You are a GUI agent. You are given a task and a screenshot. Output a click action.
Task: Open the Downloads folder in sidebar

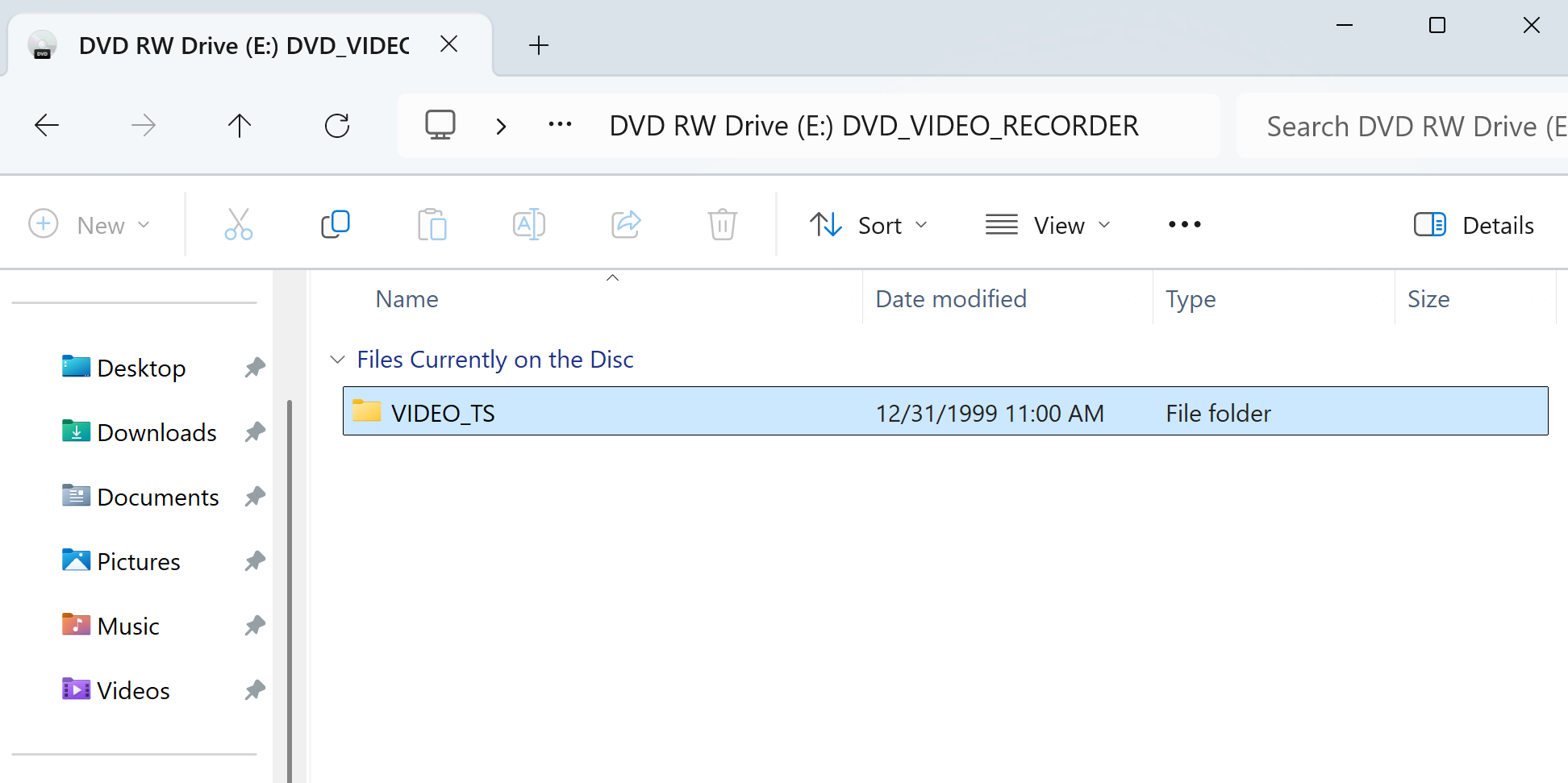pos(156,433)
